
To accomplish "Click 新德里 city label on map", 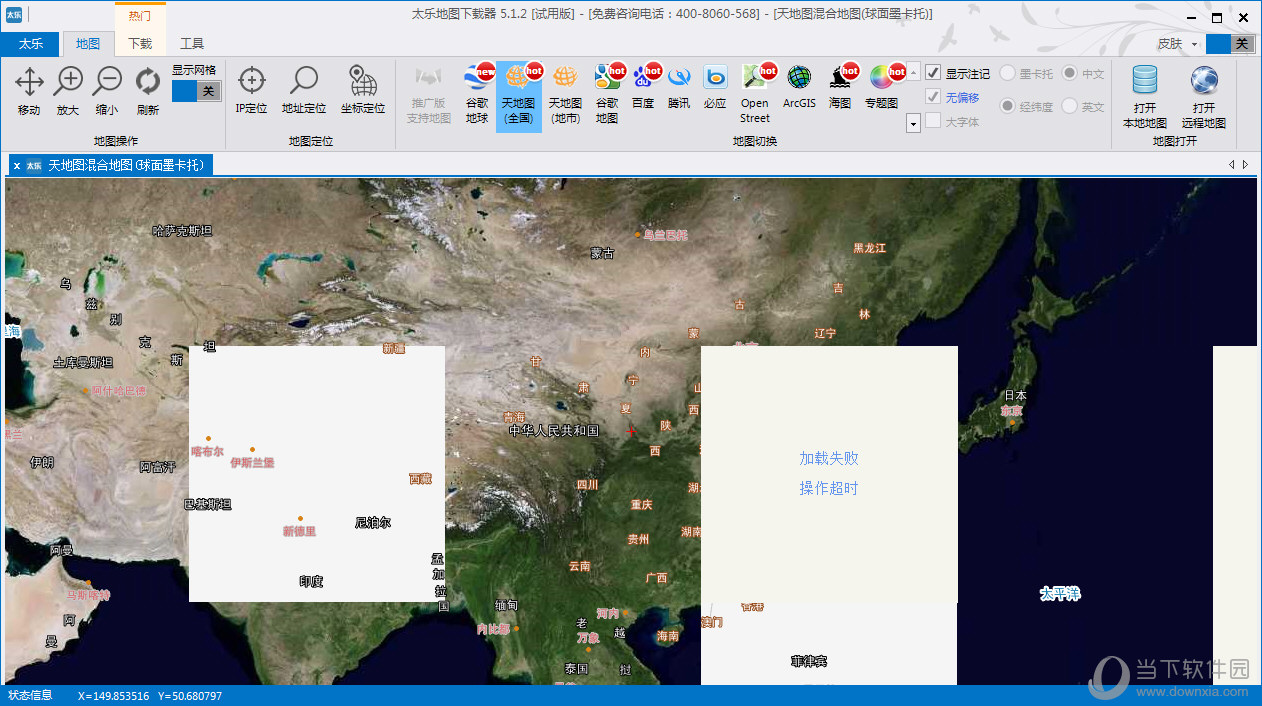I will coord(300,531).
